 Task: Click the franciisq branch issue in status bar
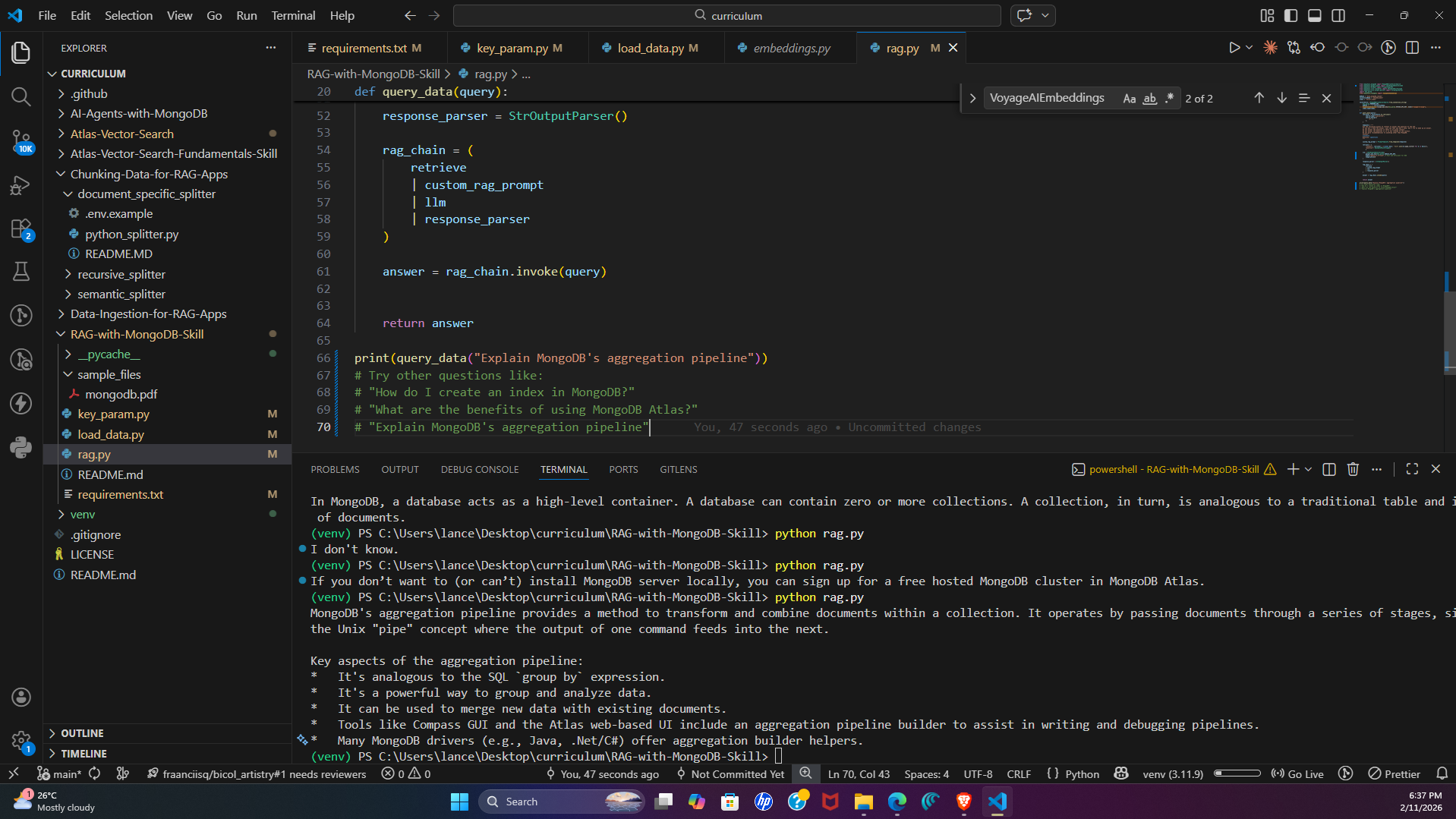coord(257,773)
